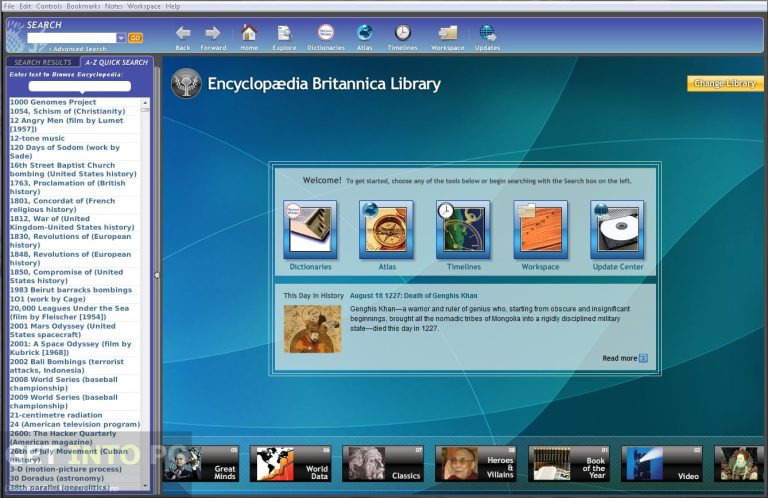Screen dimensions: 768x498
Task: Select '1801, Concordat of' entry
Action: coord(74,205)
